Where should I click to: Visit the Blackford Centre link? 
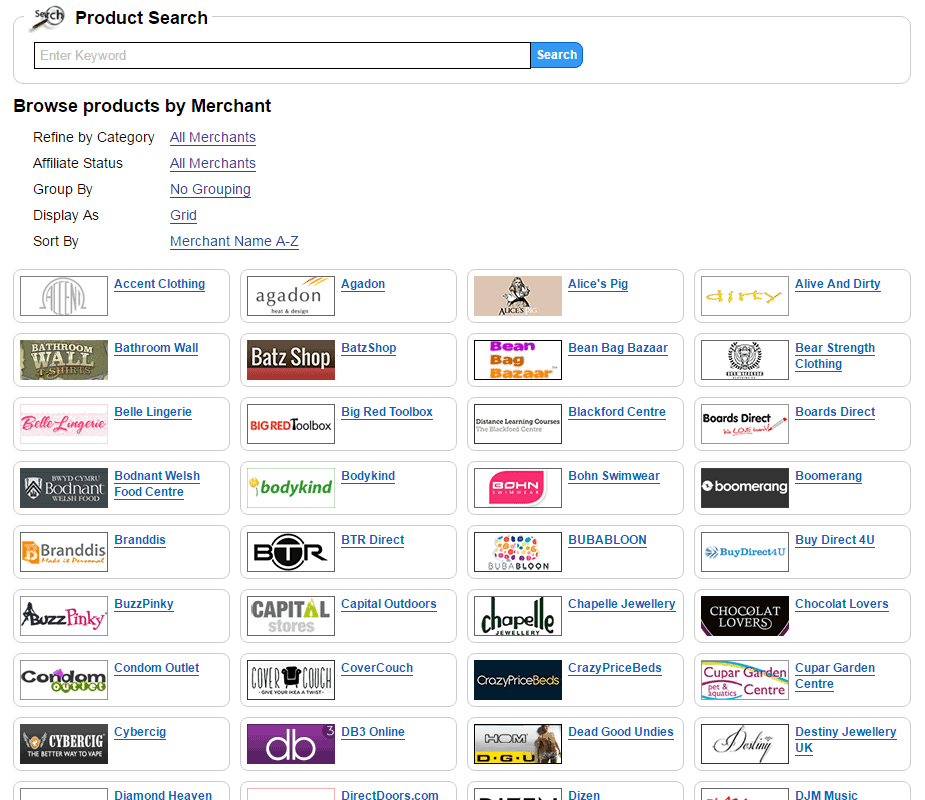(x=617, y=412)
